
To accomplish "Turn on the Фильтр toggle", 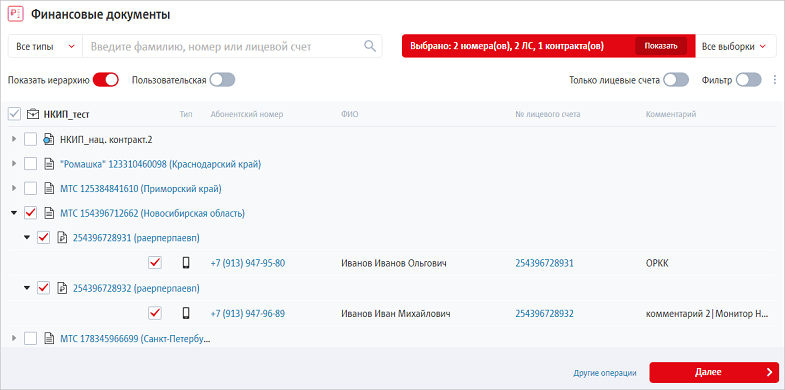I will (x=748, y=80).
